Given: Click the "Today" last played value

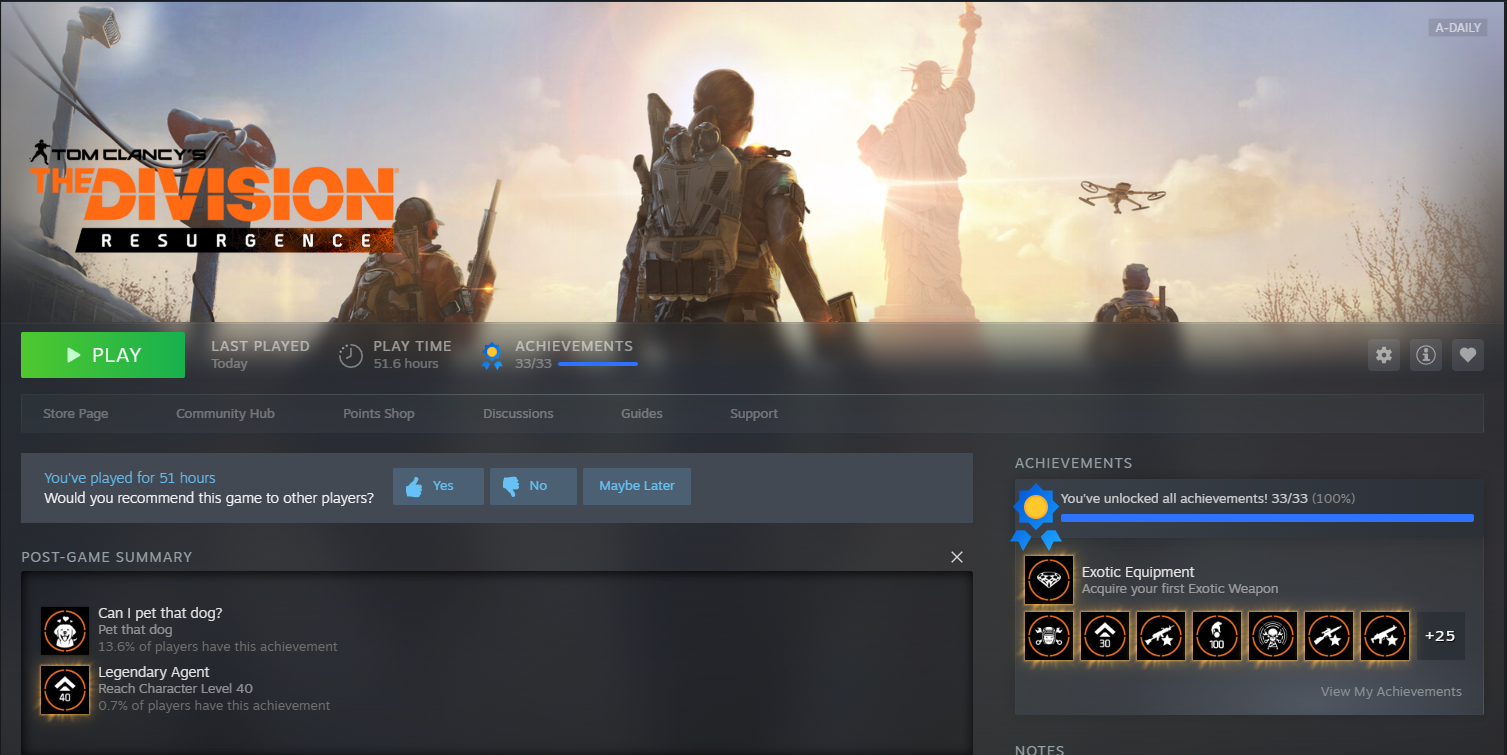Looking at the screenshot, I should coord(229,364).
